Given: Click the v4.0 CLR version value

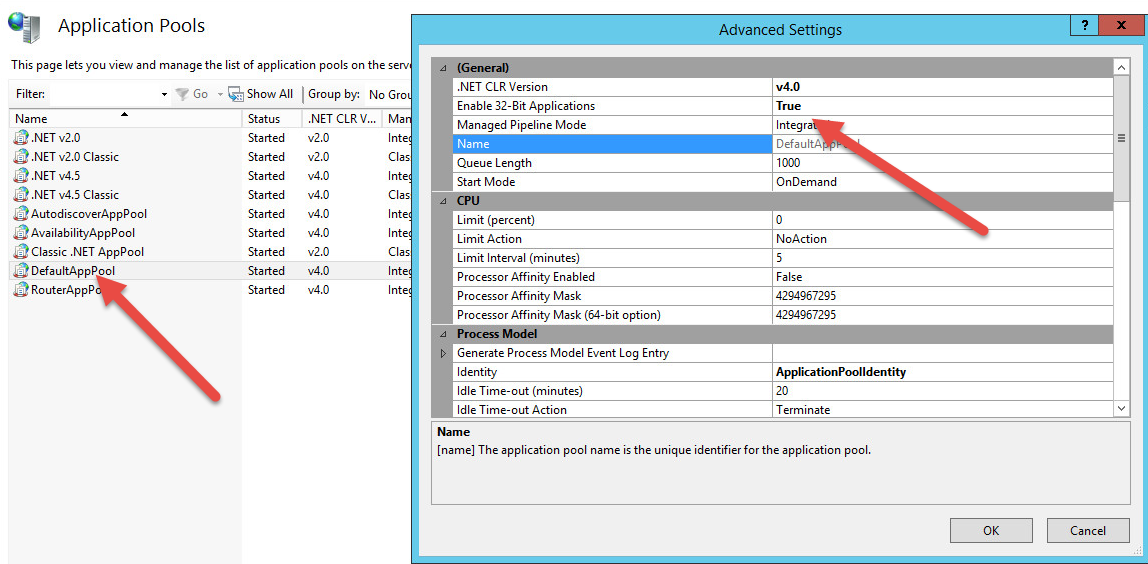Looking at the screenshot, I should click(x=789, y=86).
